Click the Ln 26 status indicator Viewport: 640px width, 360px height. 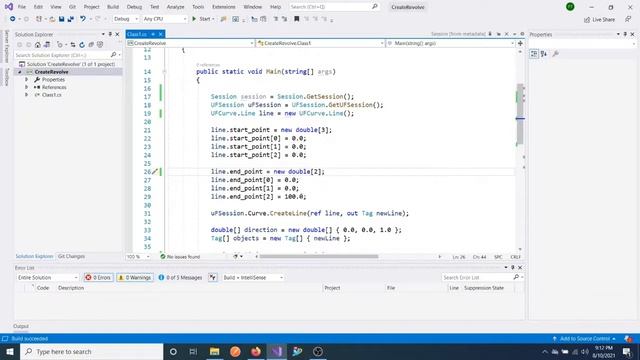click(459, 257)
